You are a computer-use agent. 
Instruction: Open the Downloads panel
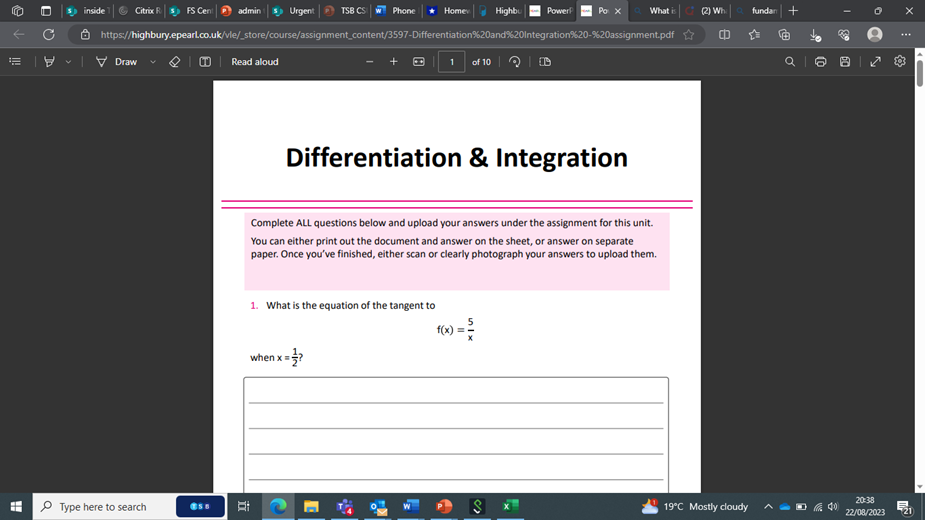[815, 35]
